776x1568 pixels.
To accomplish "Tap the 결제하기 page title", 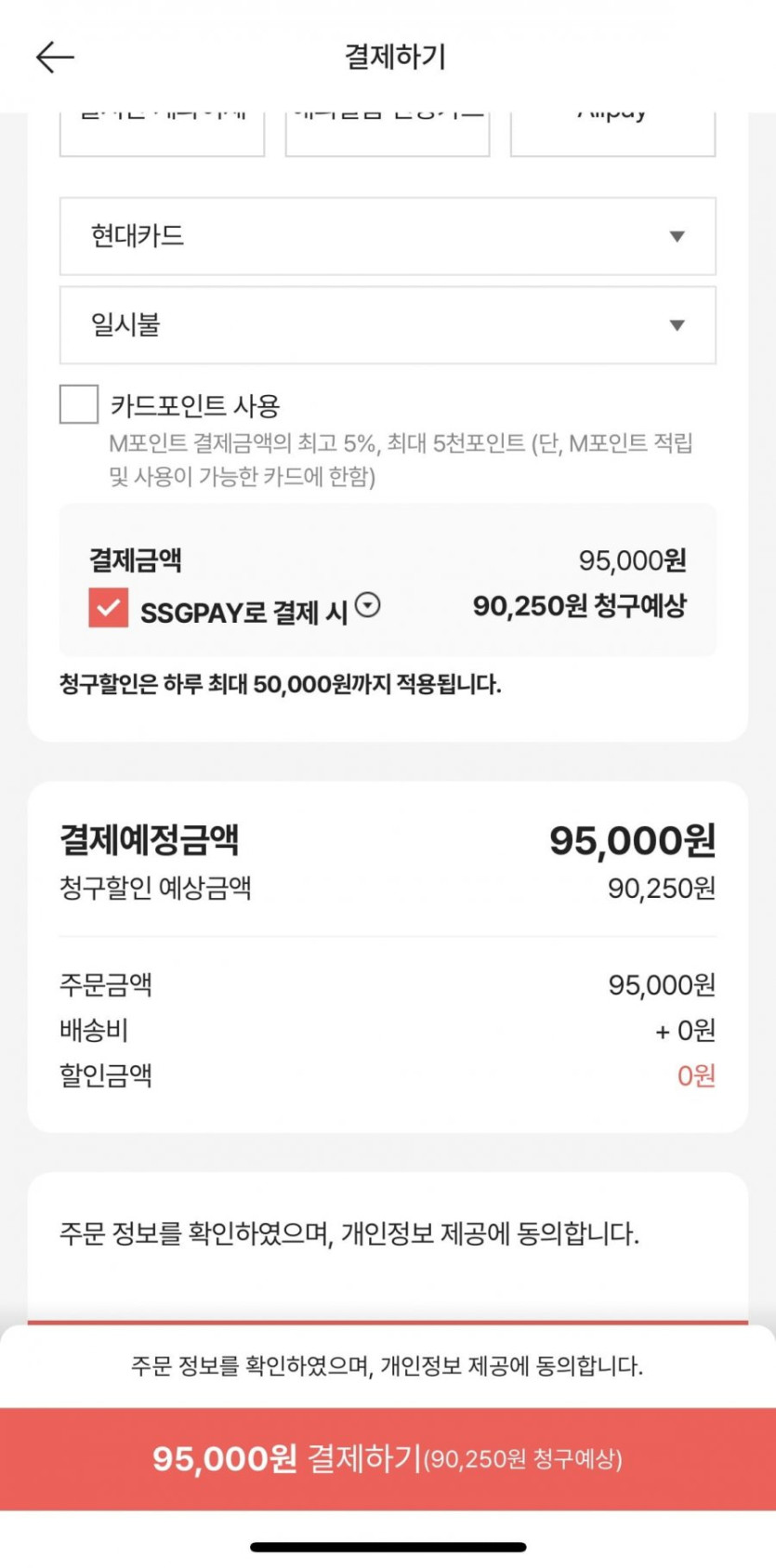I will (396, 57).
